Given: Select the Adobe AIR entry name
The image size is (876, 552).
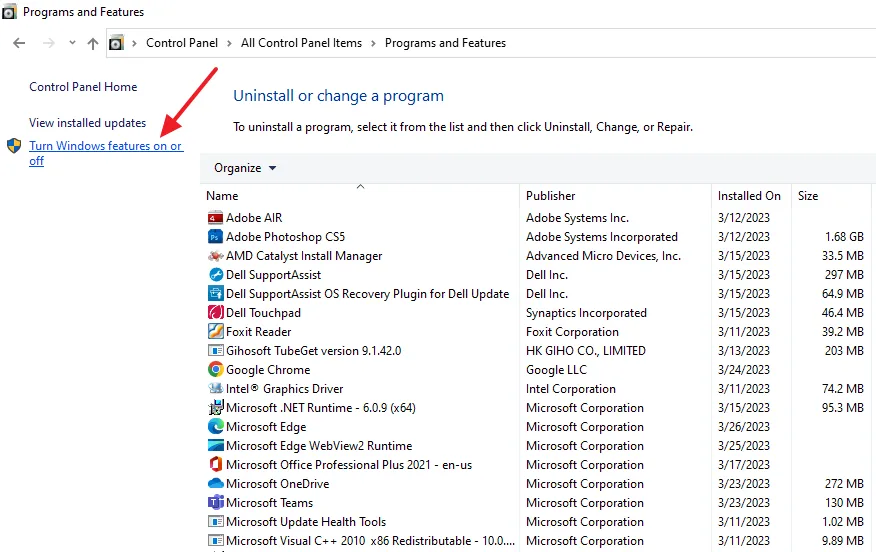Looking at the screenshot, I should point(254,218).
